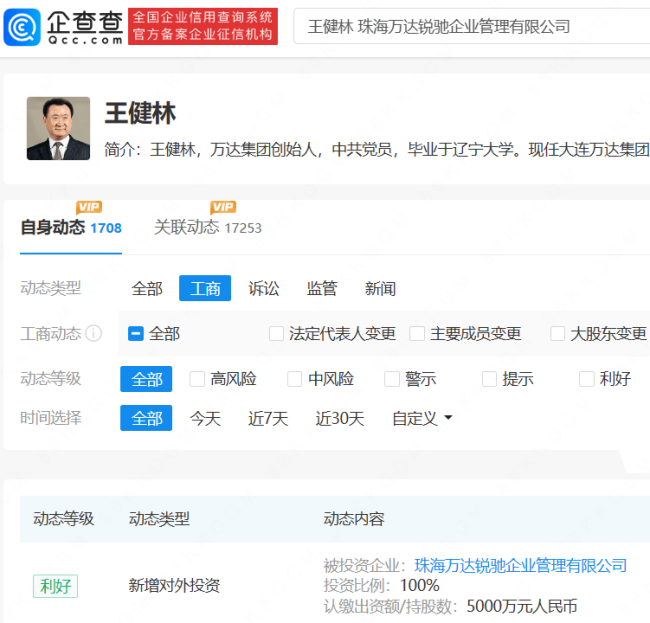The image size is (650, 623).
Task: Toggle the 全部 checkbox in 工商动态
Action: coord(136,334)
